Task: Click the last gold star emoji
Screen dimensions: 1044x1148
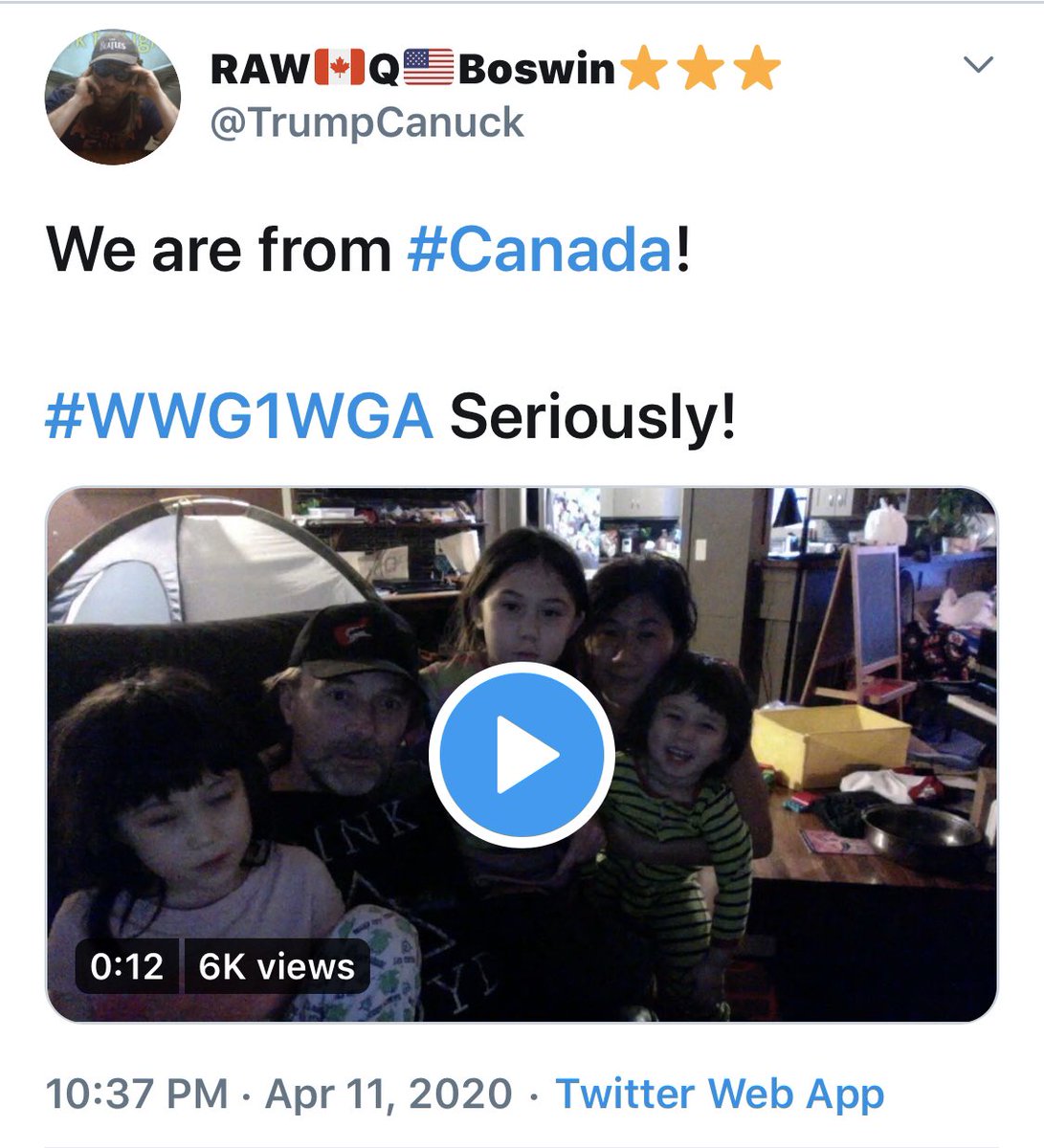Action: [x=757, y=70]
